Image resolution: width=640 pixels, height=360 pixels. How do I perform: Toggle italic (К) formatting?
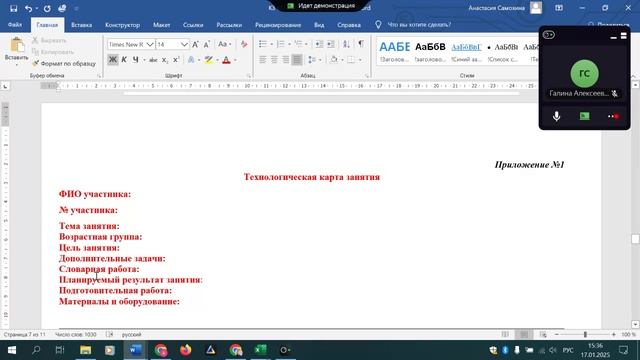[x=124, y=60]
